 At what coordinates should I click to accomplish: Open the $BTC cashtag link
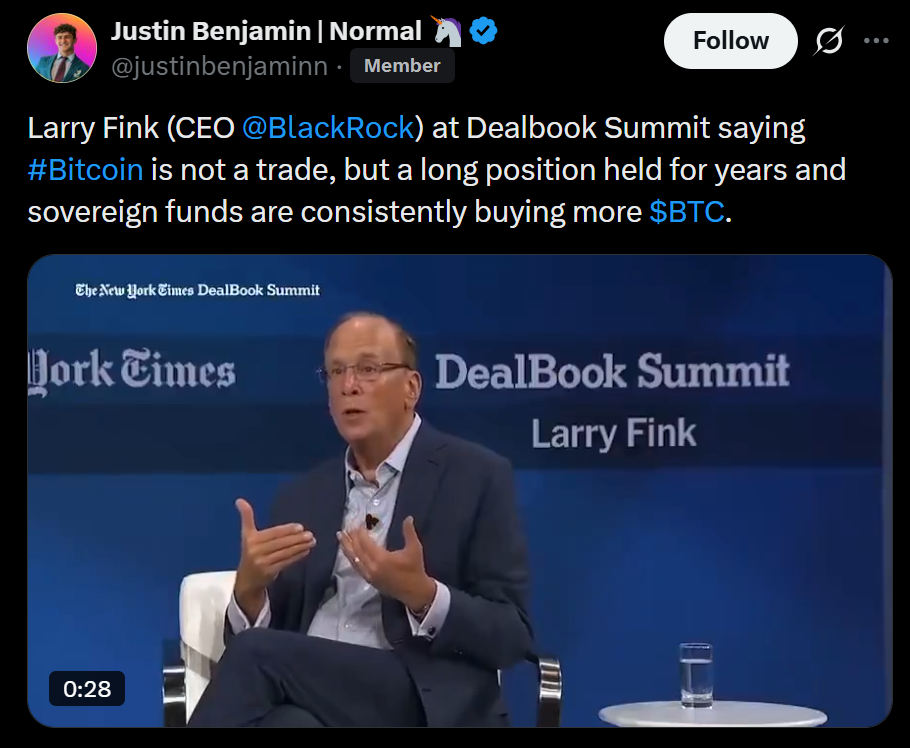[x=687, y=212]
